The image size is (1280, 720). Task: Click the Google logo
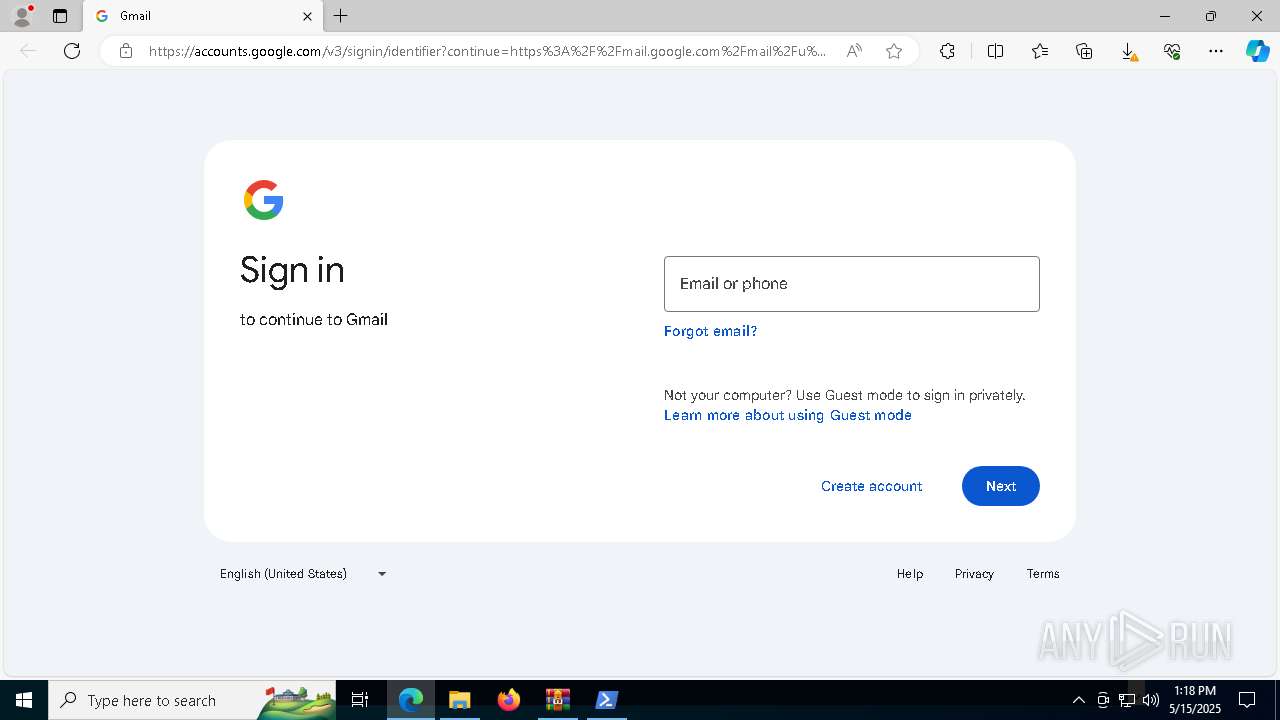tap(264, 200)
